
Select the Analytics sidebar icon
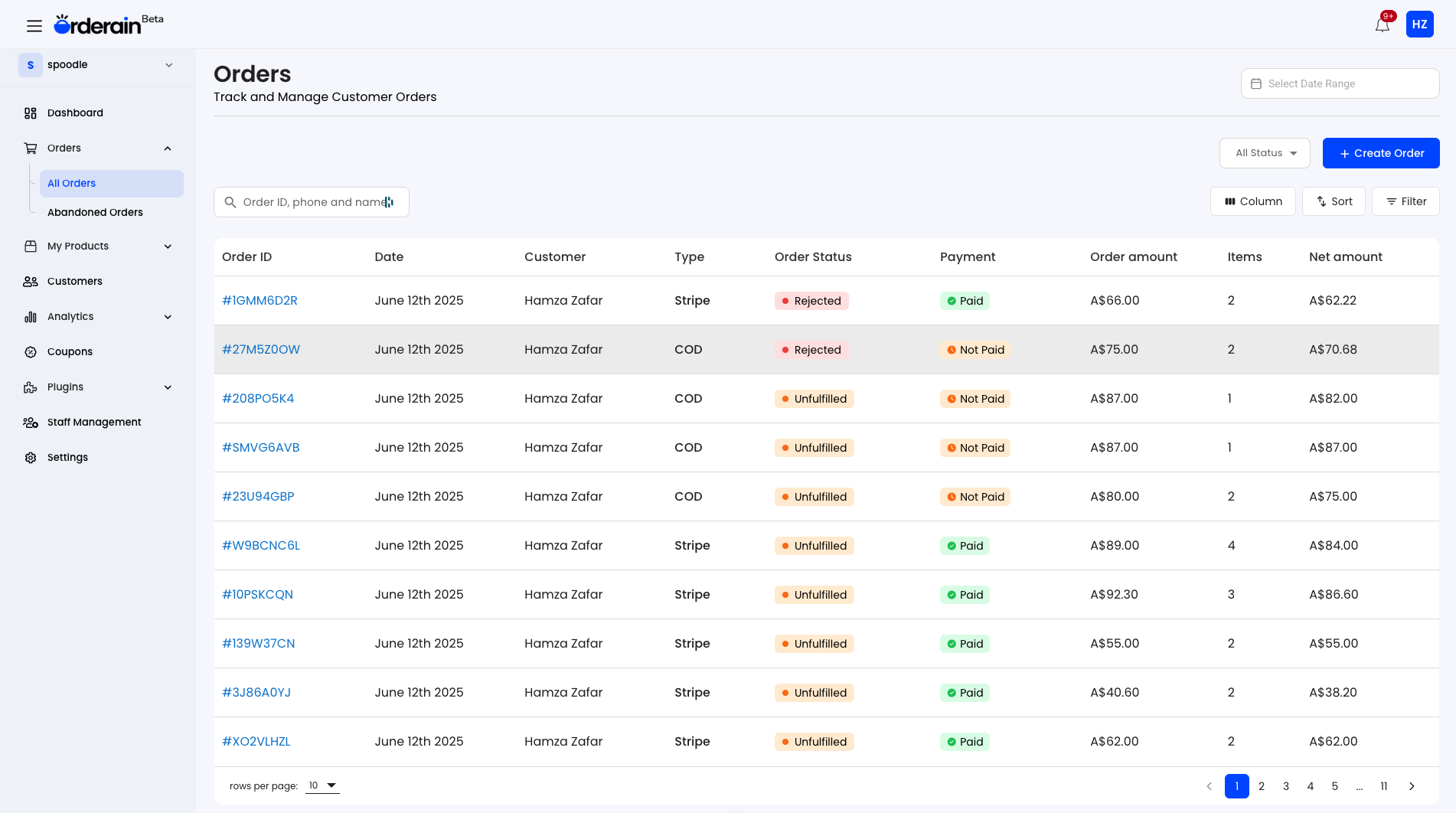click(31, 316)
